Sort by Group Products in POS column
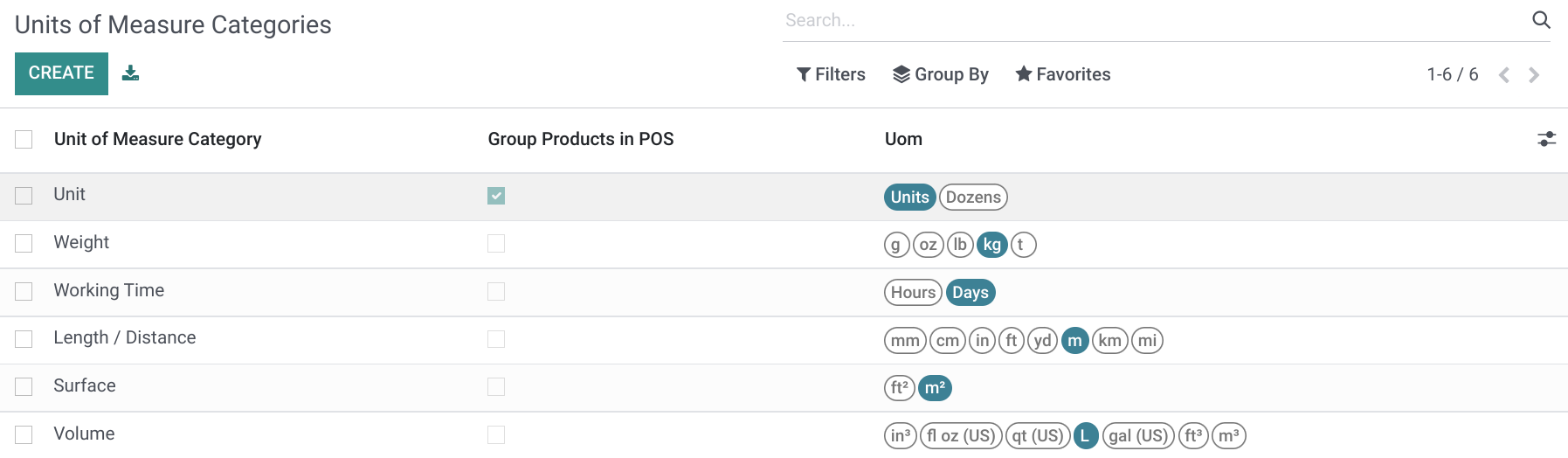Screen dimensions: 1568x458 pos(581,139)
